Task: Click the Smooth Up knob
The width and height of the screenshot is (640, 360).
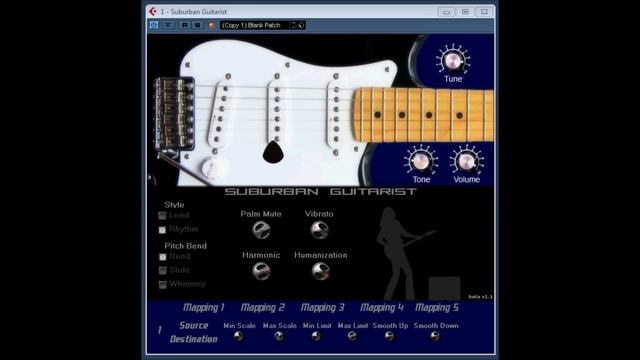Action: coord(389,336)
